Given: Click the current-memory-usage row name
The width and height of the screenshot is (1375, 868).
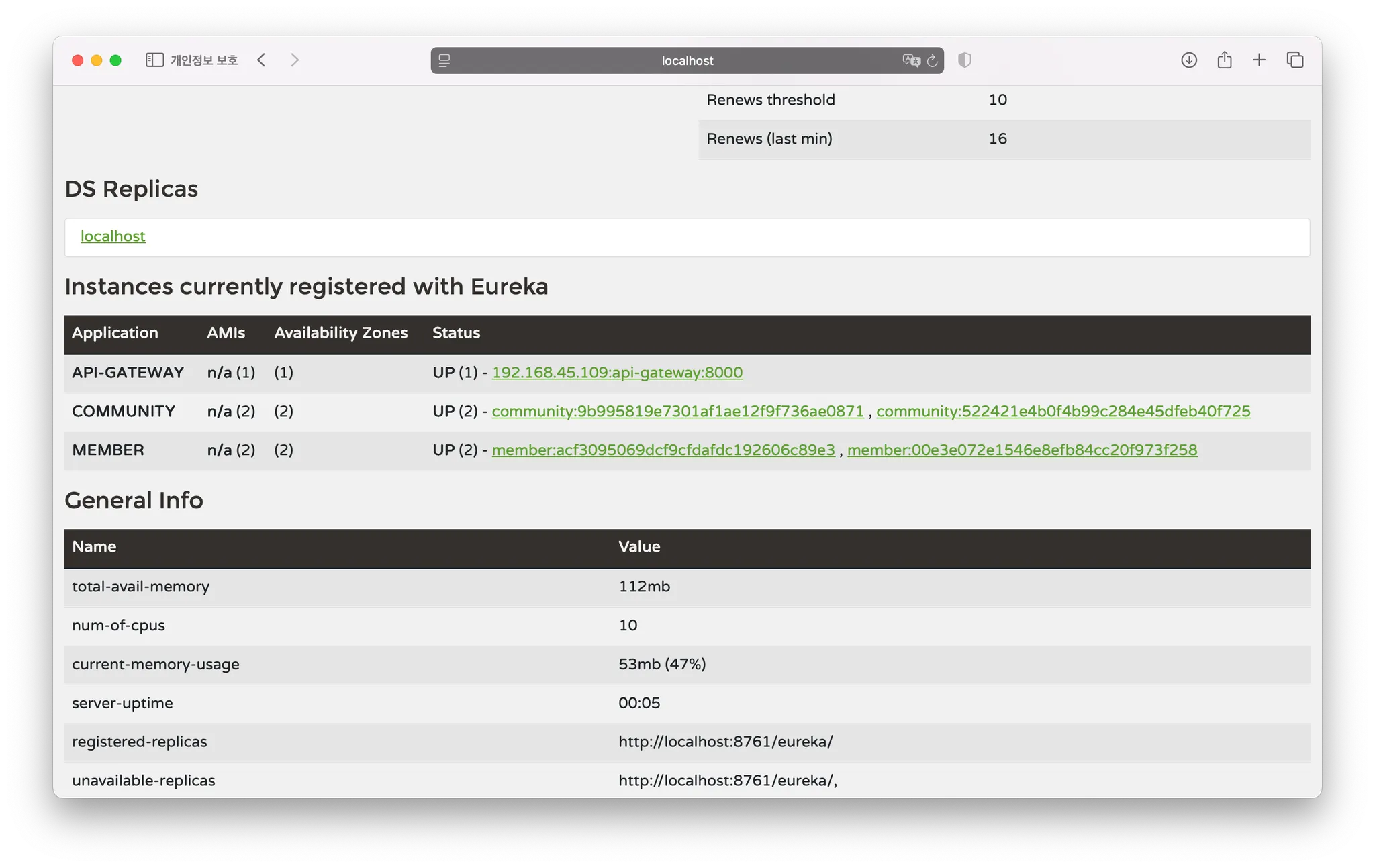Looking at the screenshot, I should point(156,665).
